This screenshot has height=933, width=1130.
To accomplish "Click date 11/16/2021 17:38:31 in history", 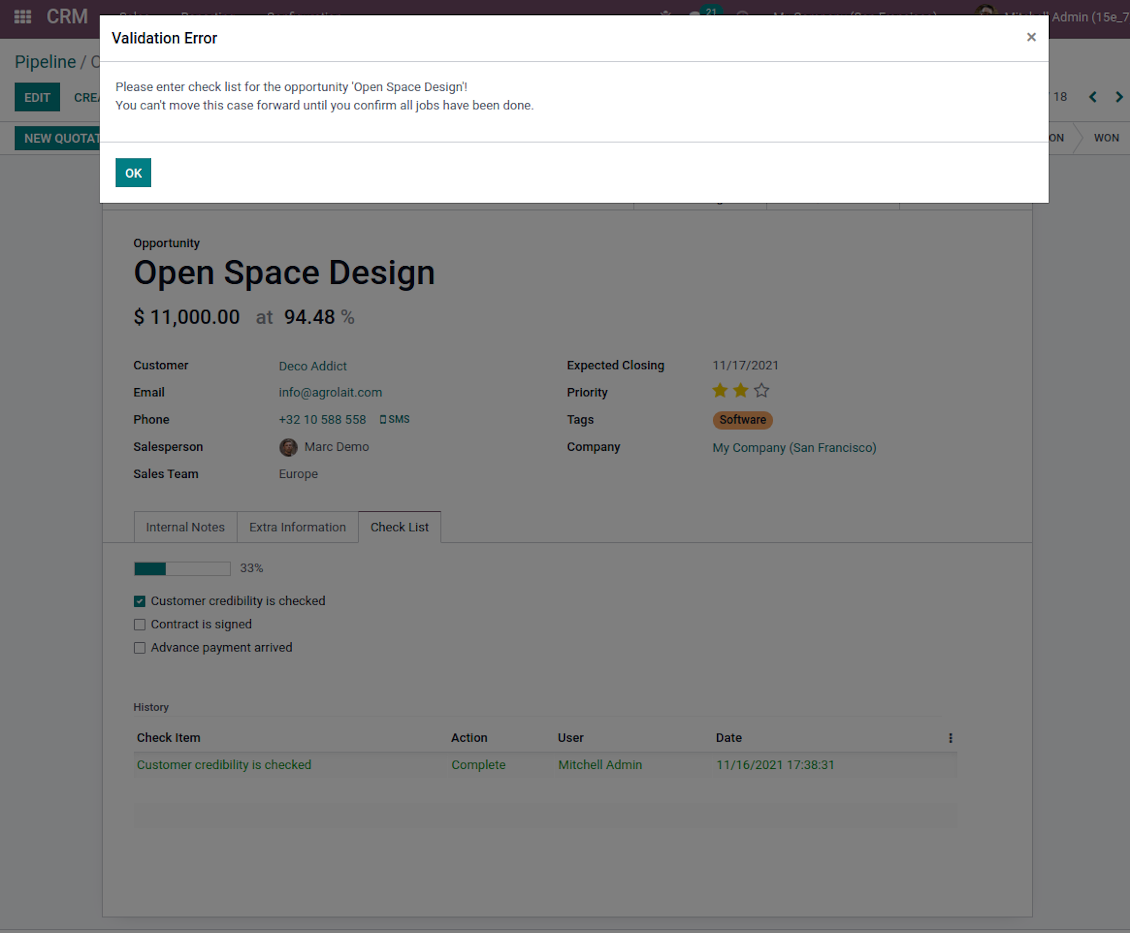I will 775,765.
